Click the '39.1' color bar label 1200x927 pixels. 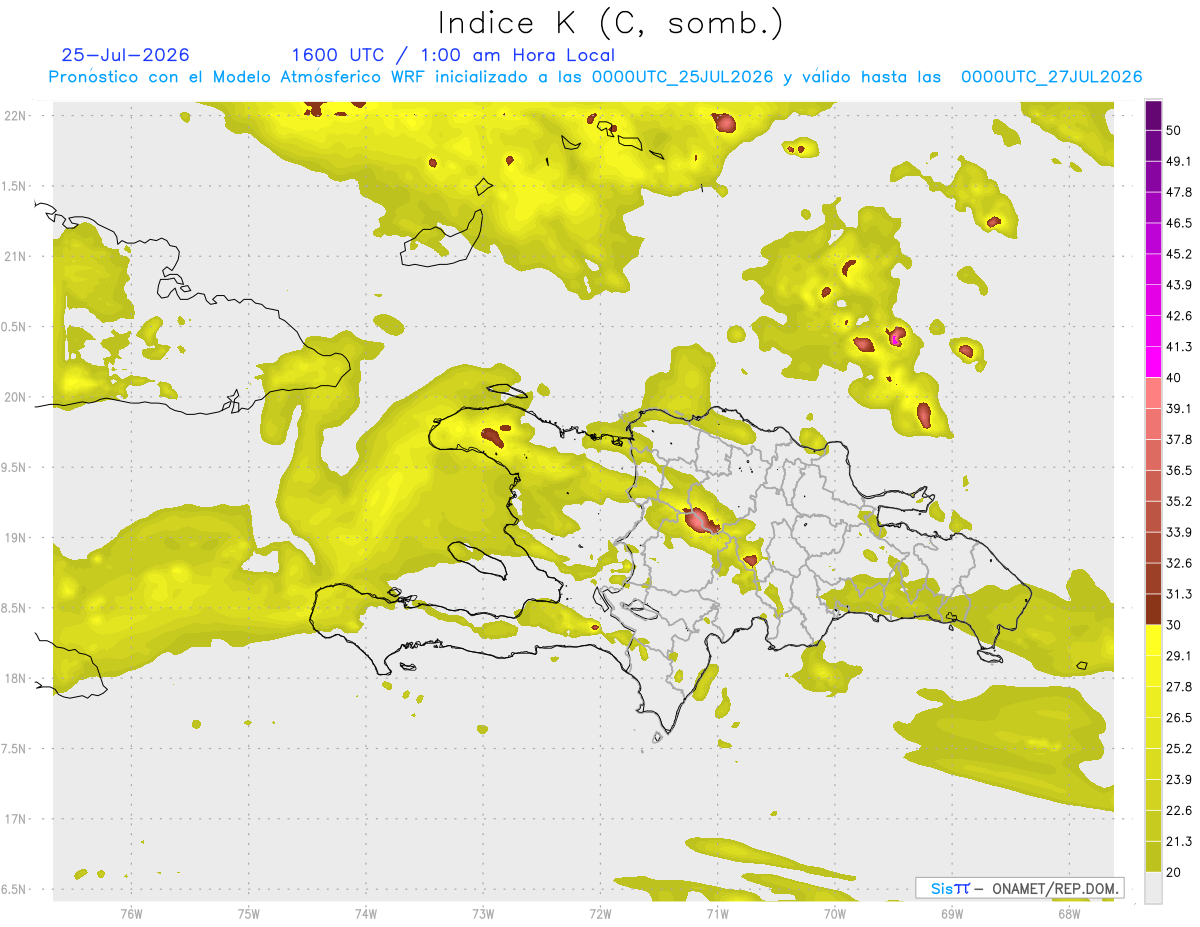pos(1178,408)
